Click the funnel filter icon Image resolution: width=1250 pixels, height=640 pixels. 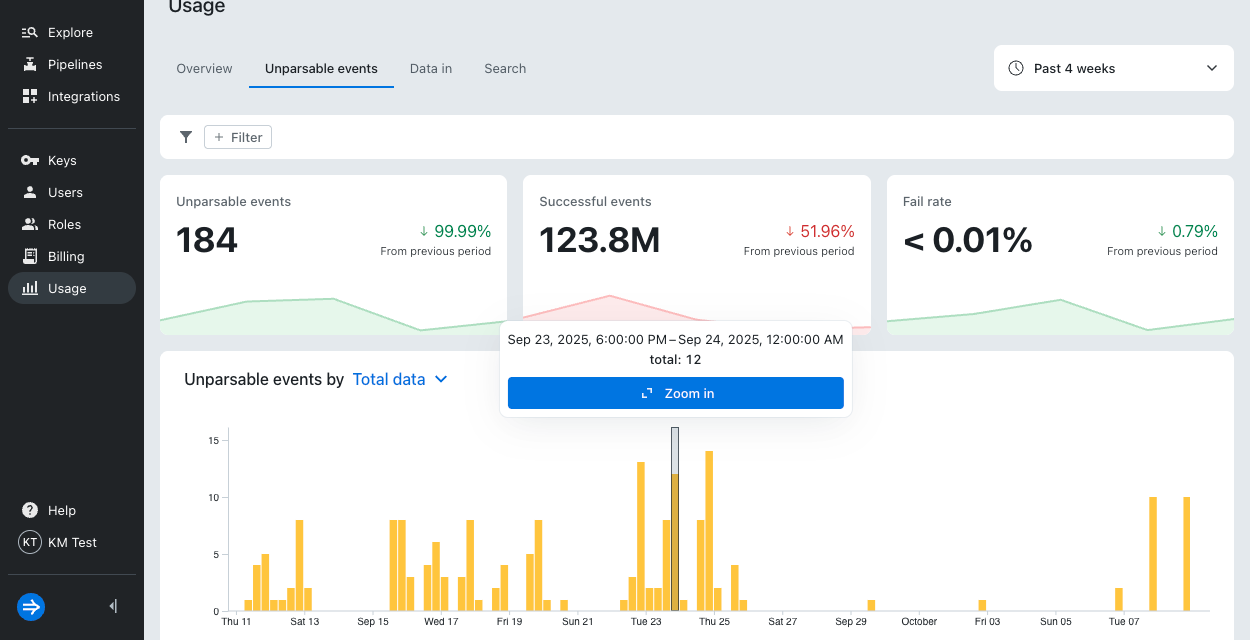click(186, 137)
